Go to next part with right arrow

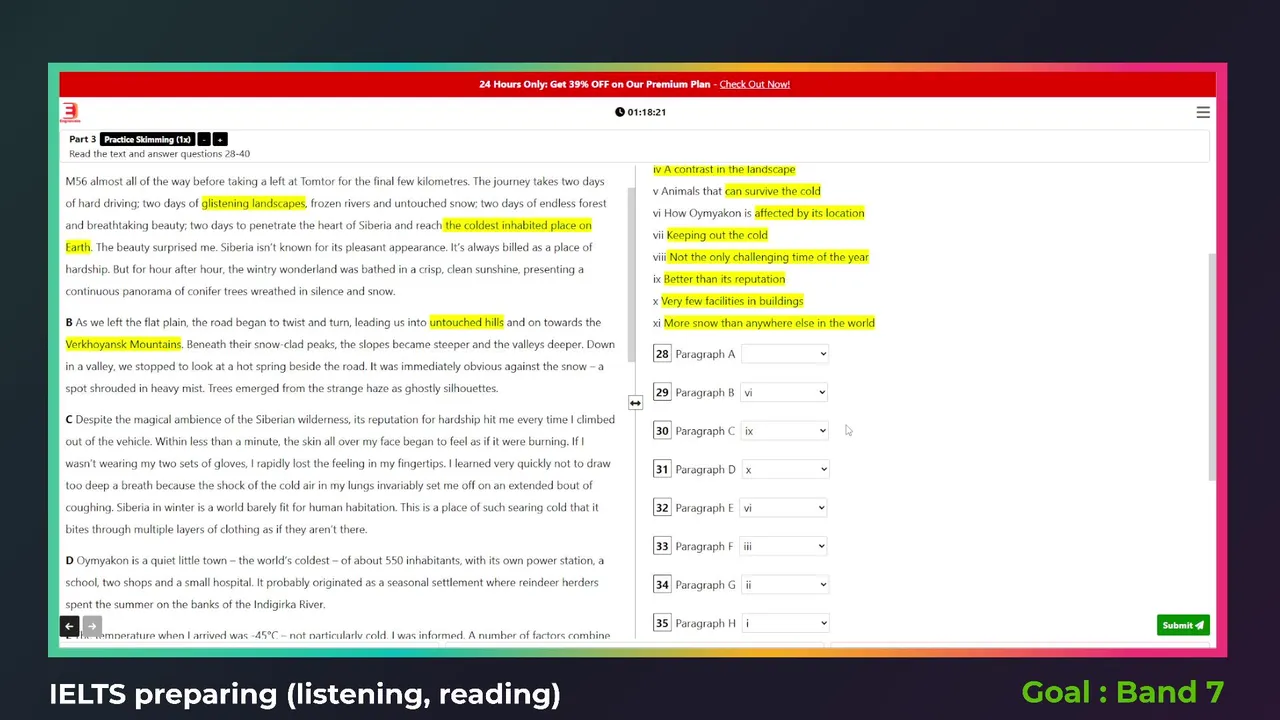click(x=91, y=626)
